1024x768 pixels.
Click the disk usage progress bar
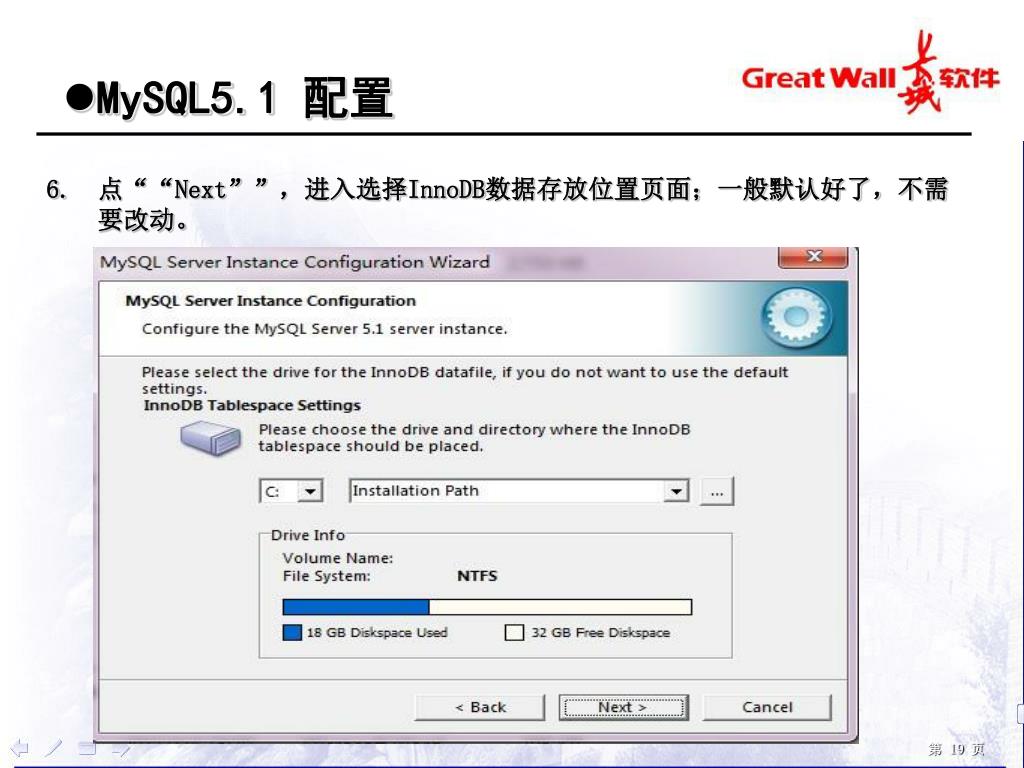[x=487, y=607]
